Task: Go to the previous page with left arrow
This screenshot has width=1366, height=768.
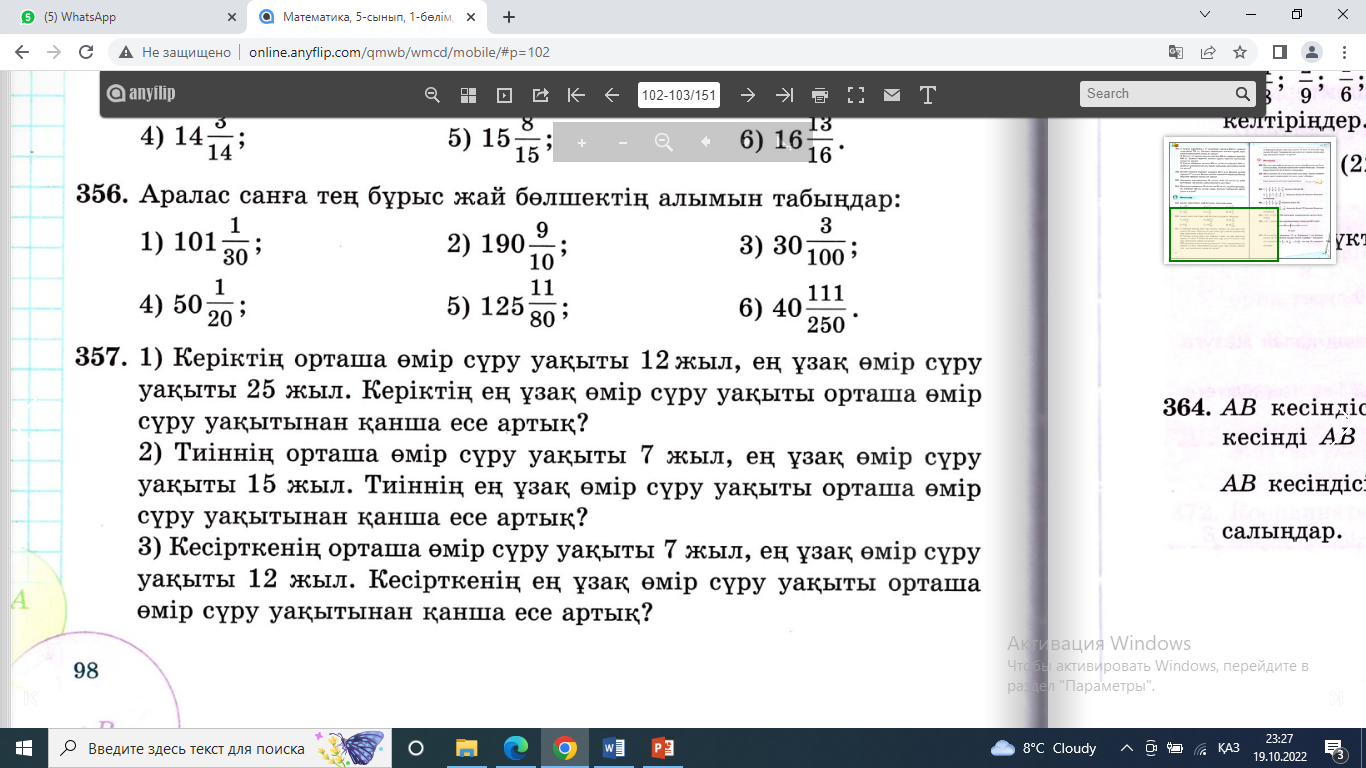Action: (x=612, y=95)
